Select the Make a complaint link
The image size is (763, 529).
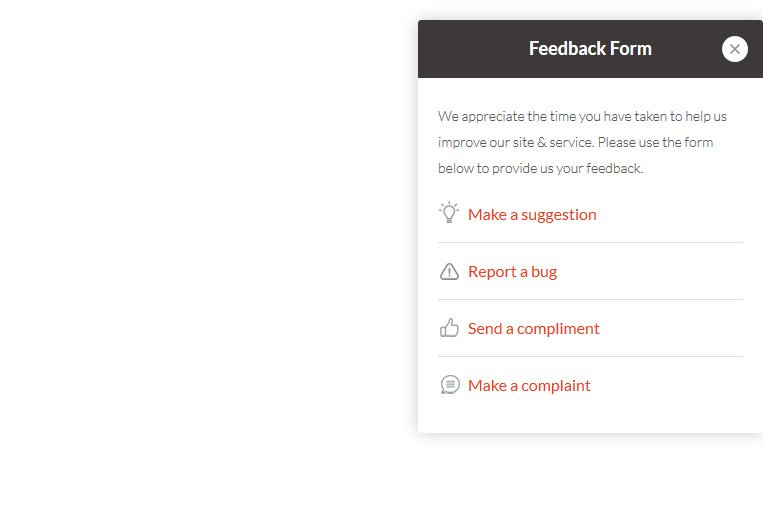coord(529,385)
